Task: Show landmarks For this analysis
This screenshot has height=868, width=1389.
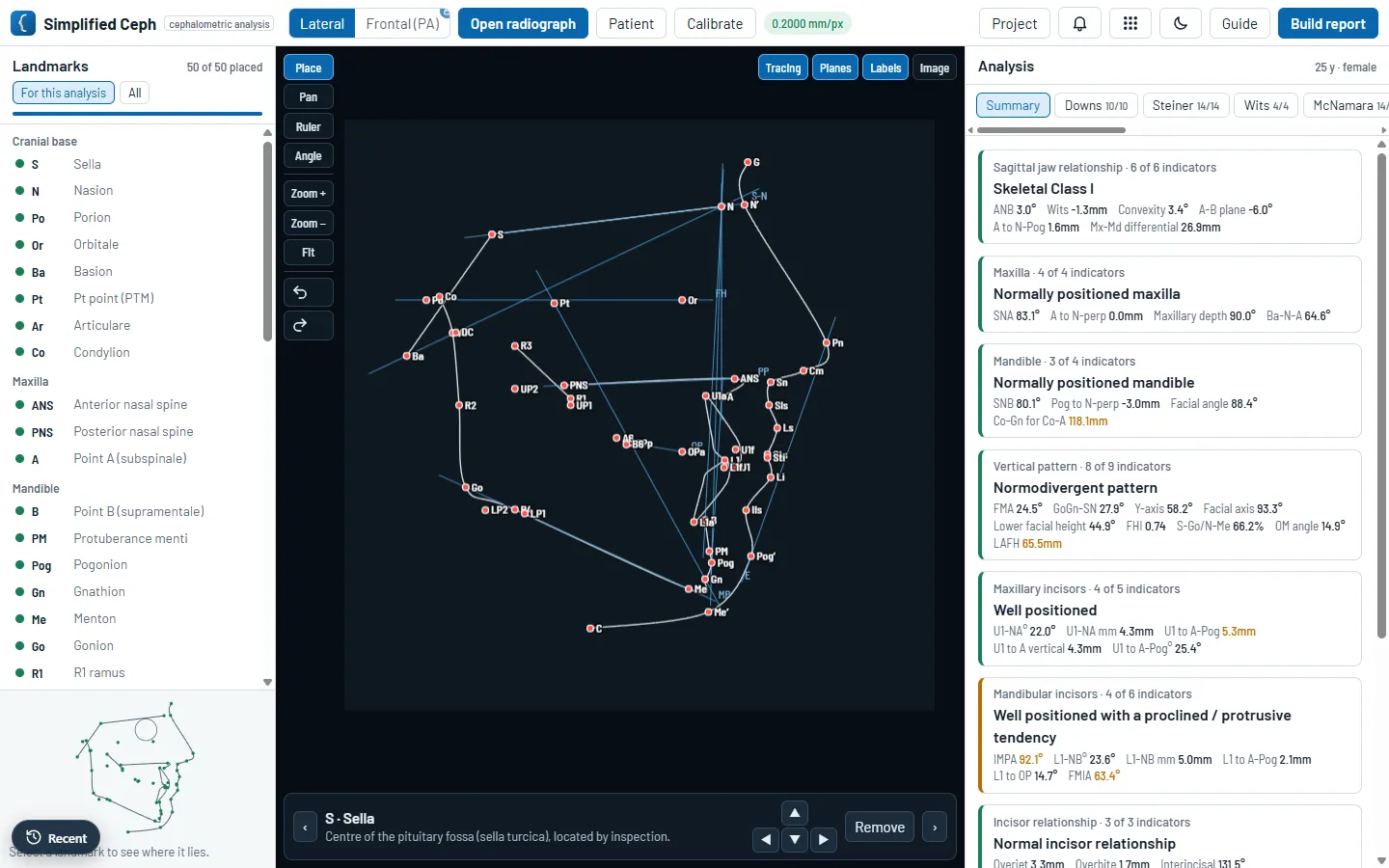Action: click(64, 93)
